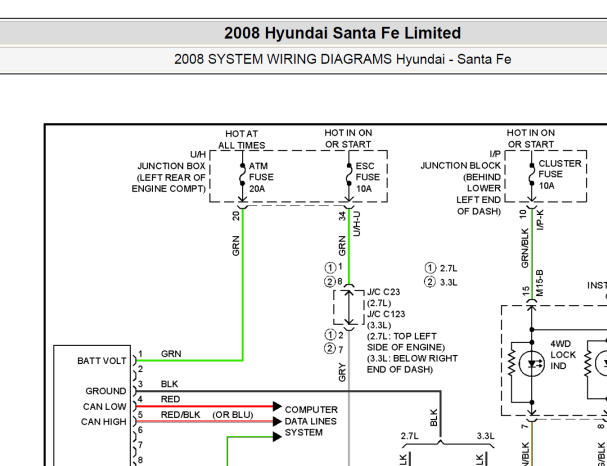Click the RED/BLK wire label on pin 5
This screenshot has width=607, height=466.
tap(180, 415)
